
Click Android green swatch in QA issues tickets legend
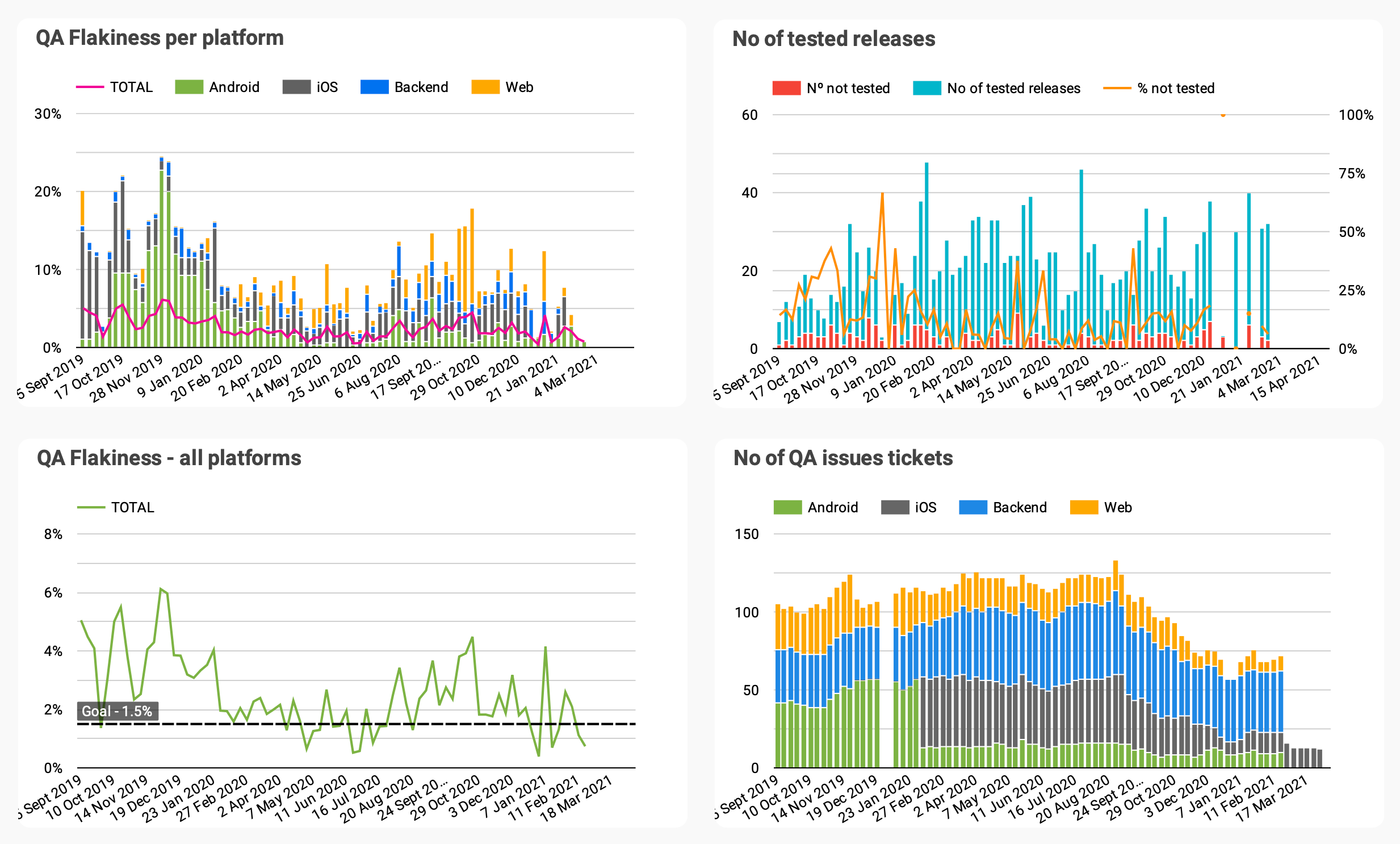(x=787, y=507)
